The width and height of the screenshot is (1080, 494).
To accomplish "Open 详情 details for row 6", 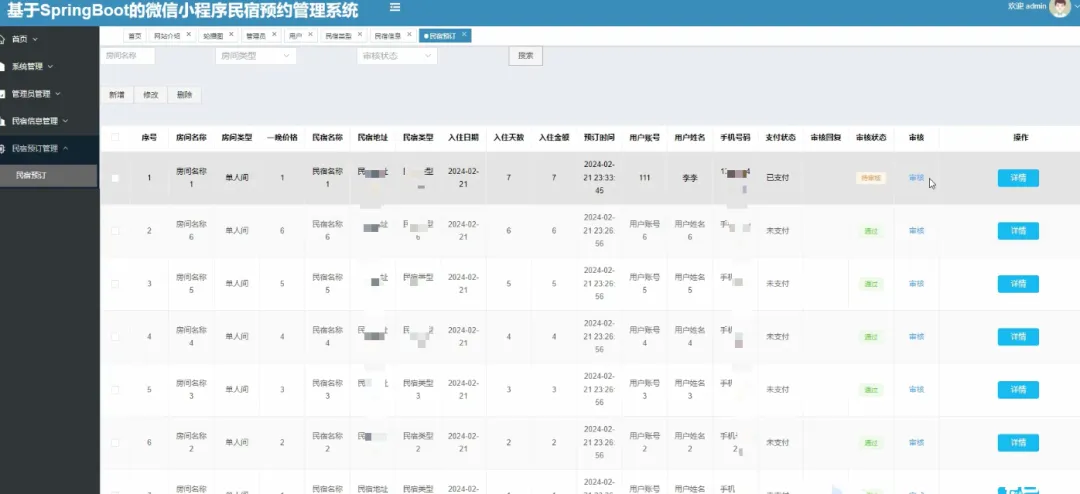I will 1018,443.
